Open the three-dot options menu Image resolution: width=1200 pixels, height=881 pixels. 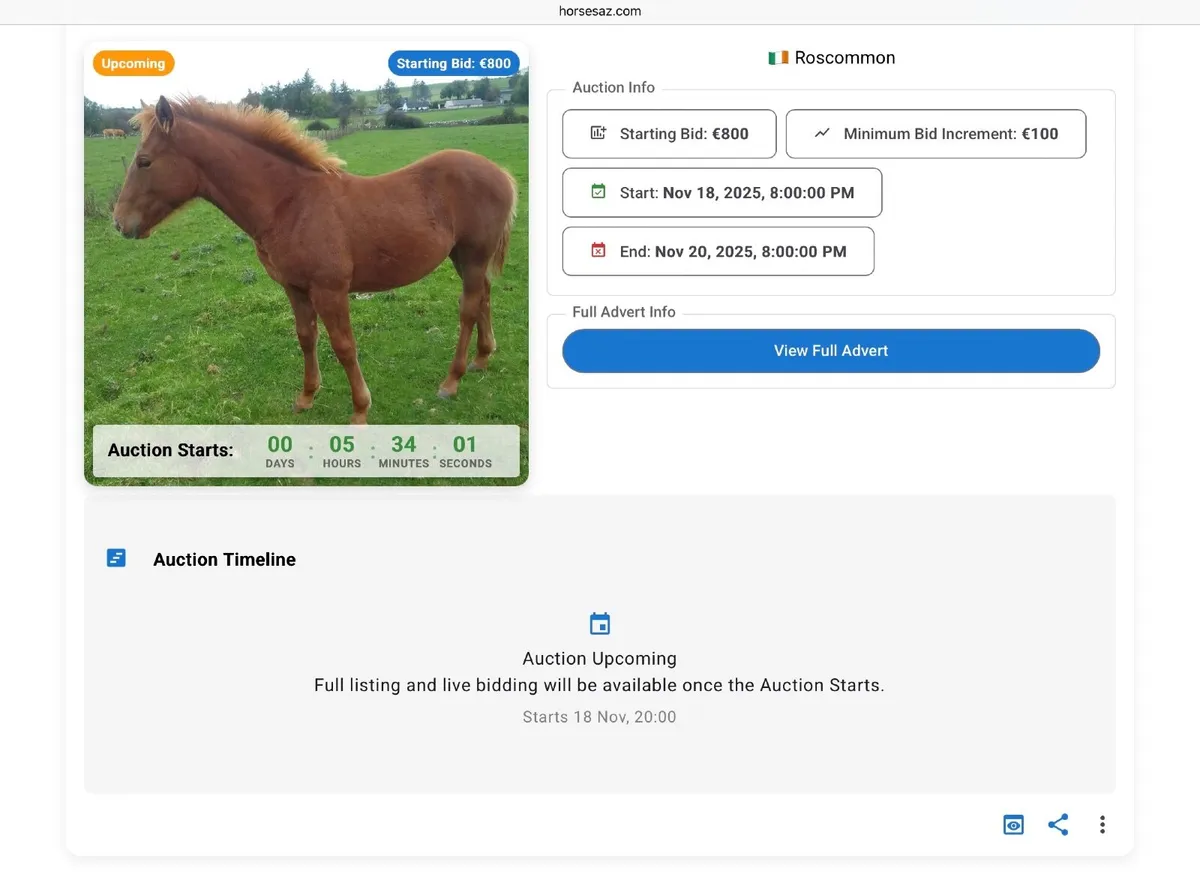tap(1102, 824)
